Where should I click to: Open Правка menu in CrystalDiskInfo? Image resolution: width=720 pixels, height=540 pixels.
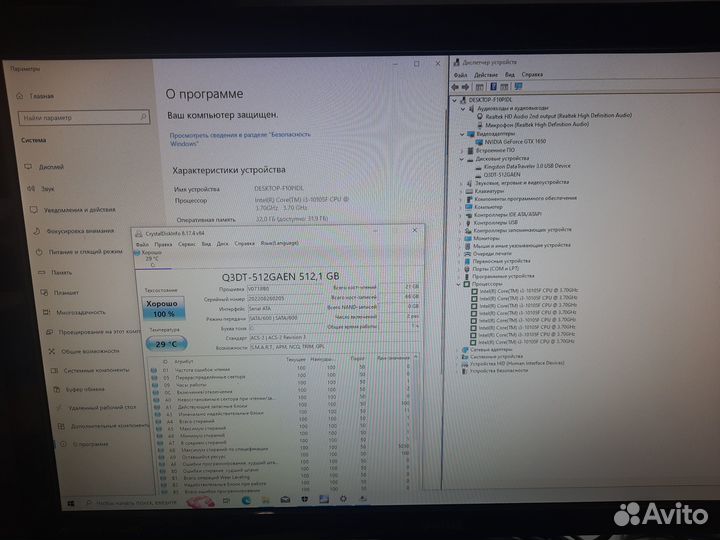(163, 245)
